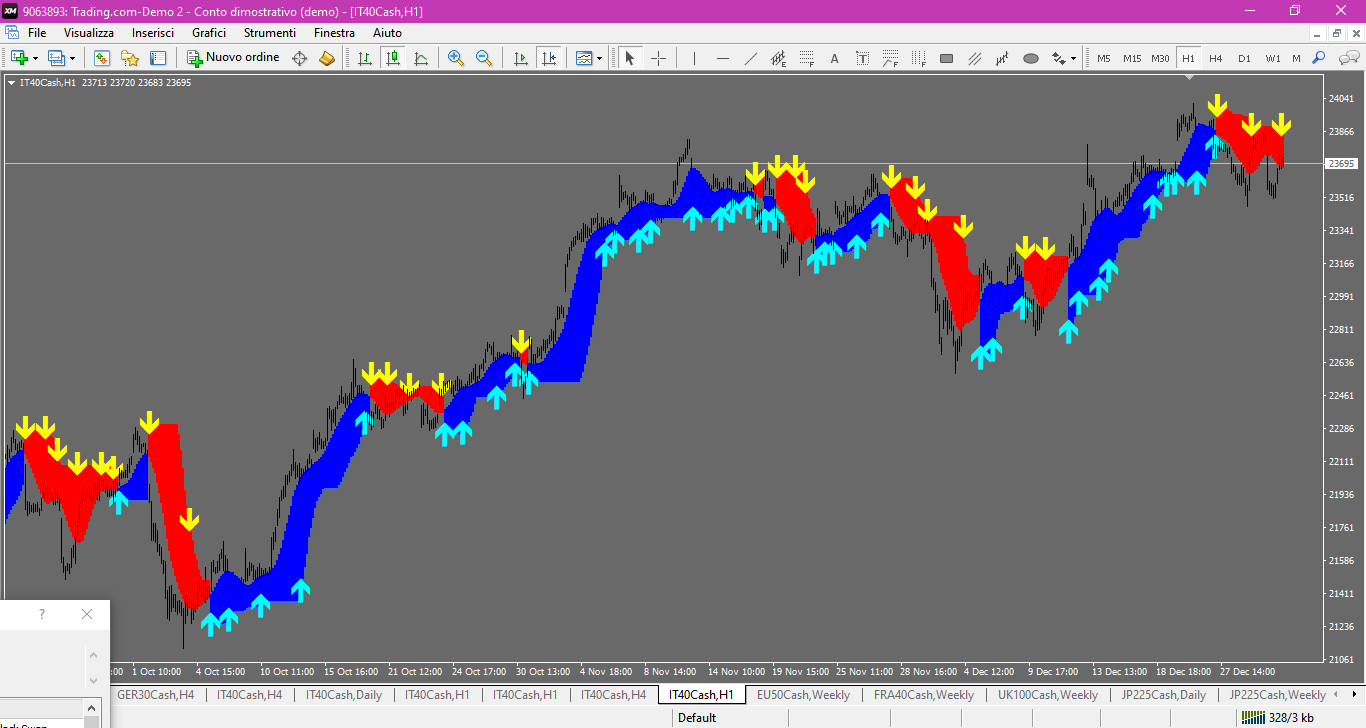This screenshot has height=728, width=1366.
Task: Select the parallel lines channel tool
Action: [x=974, y=58]
